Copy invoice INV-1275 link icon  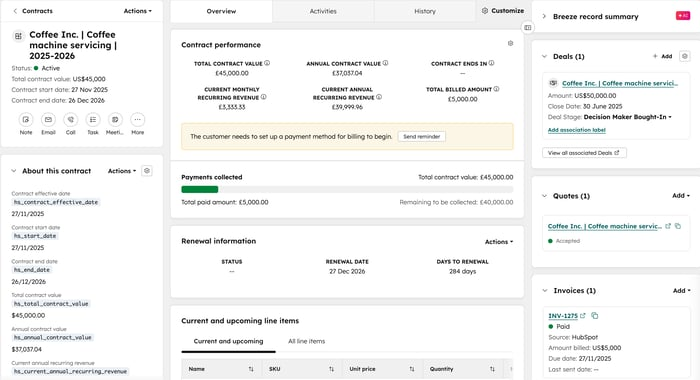[595, 316]
